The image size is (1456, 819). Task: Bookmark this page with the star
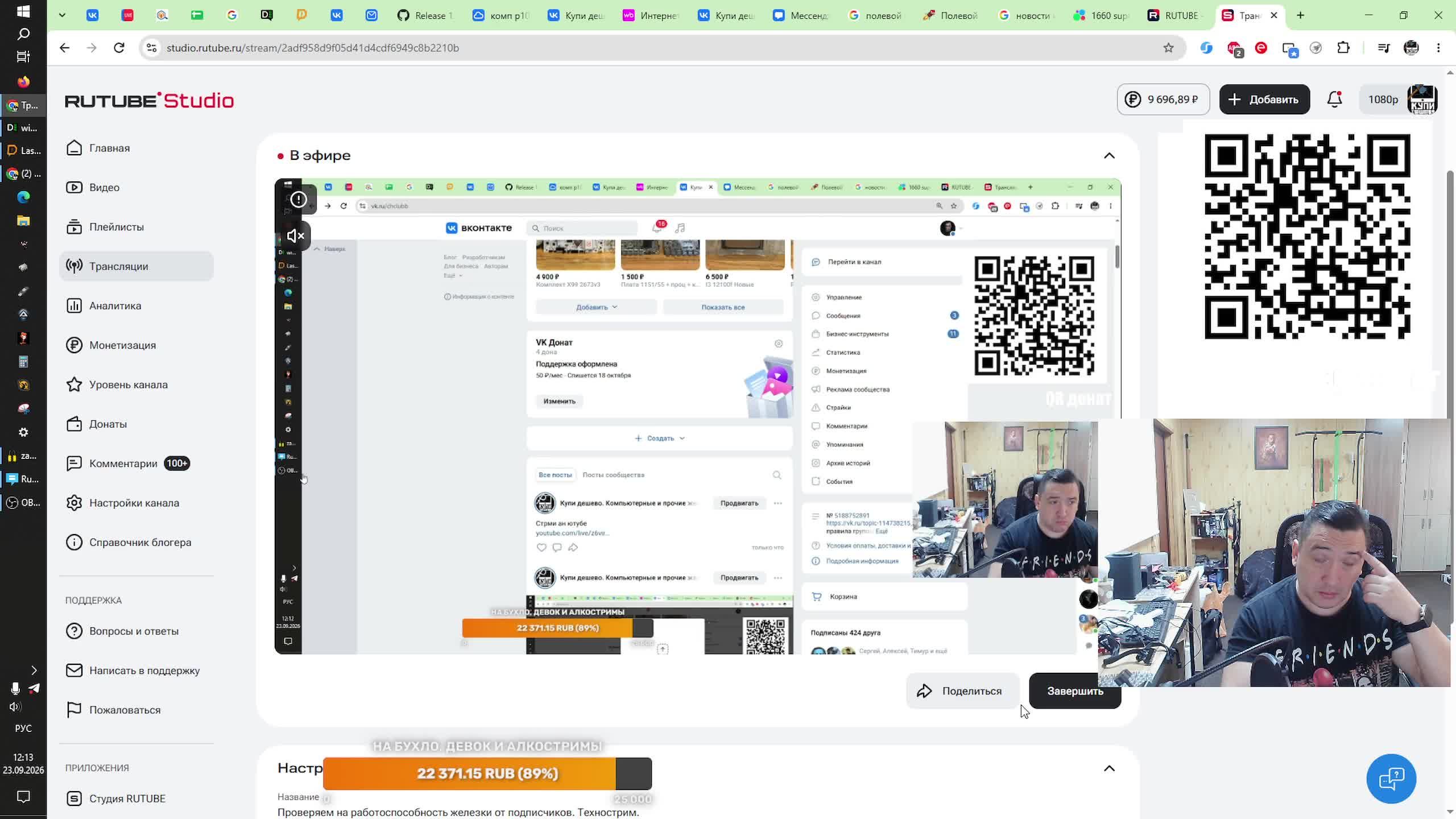1168,48
